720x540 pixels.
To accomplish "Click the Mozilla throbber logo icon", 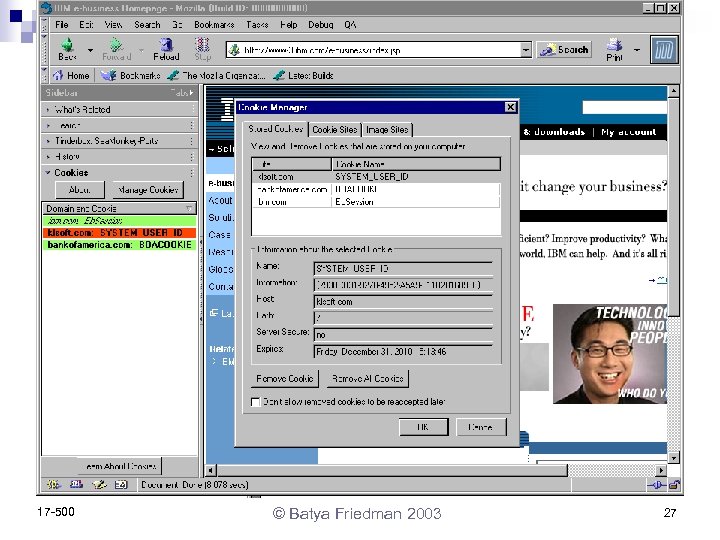I will (664, 50).
